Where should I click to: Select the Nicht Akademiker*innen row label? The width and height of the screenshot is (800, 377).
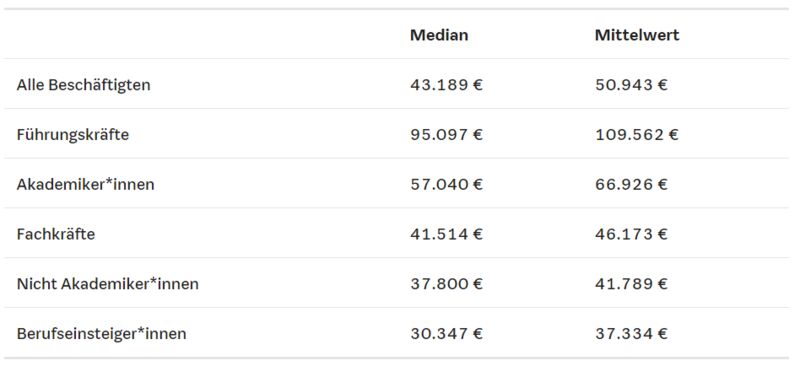[108, 284]
